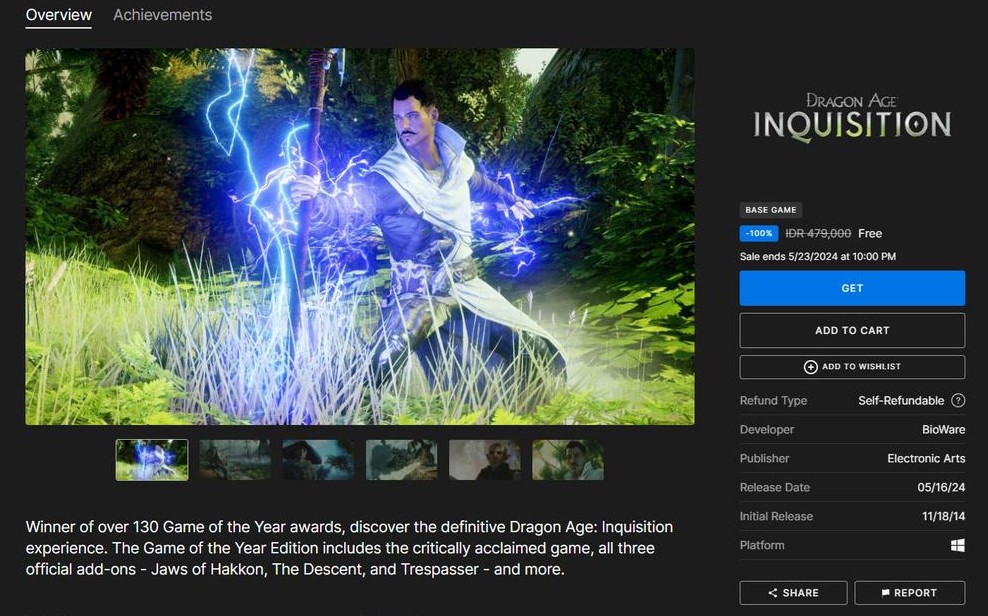Click the BASE GAME label badge

(770, 210)
